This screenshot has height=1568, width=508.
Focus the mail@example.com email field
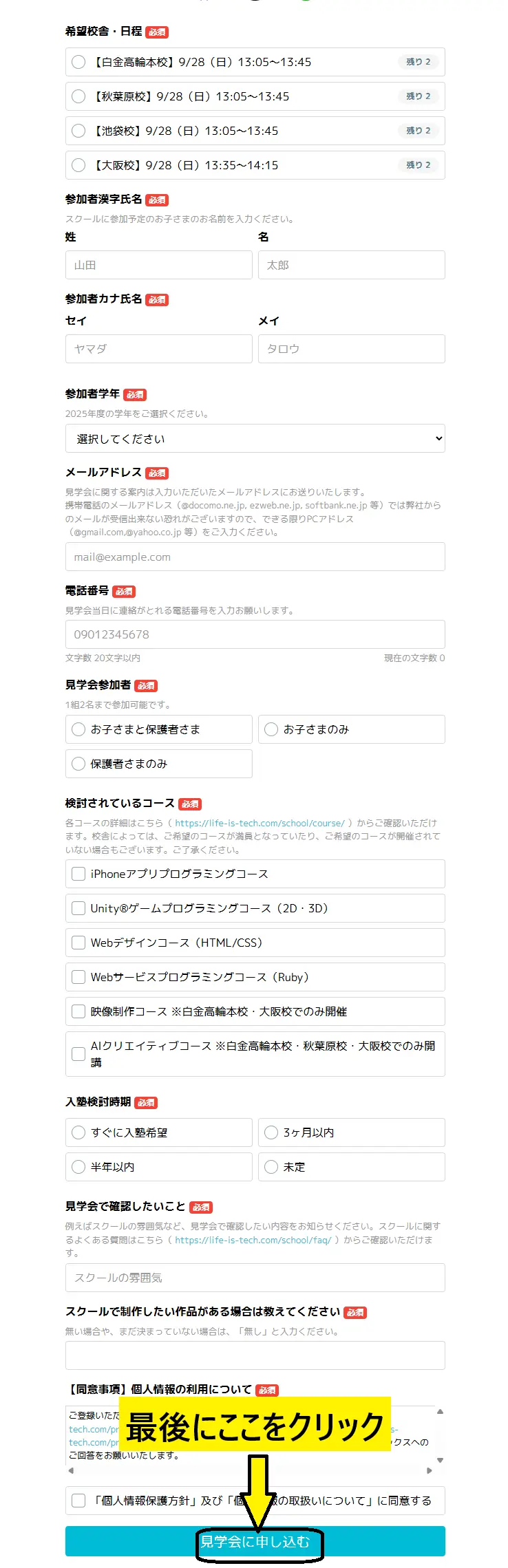(255, 557)
